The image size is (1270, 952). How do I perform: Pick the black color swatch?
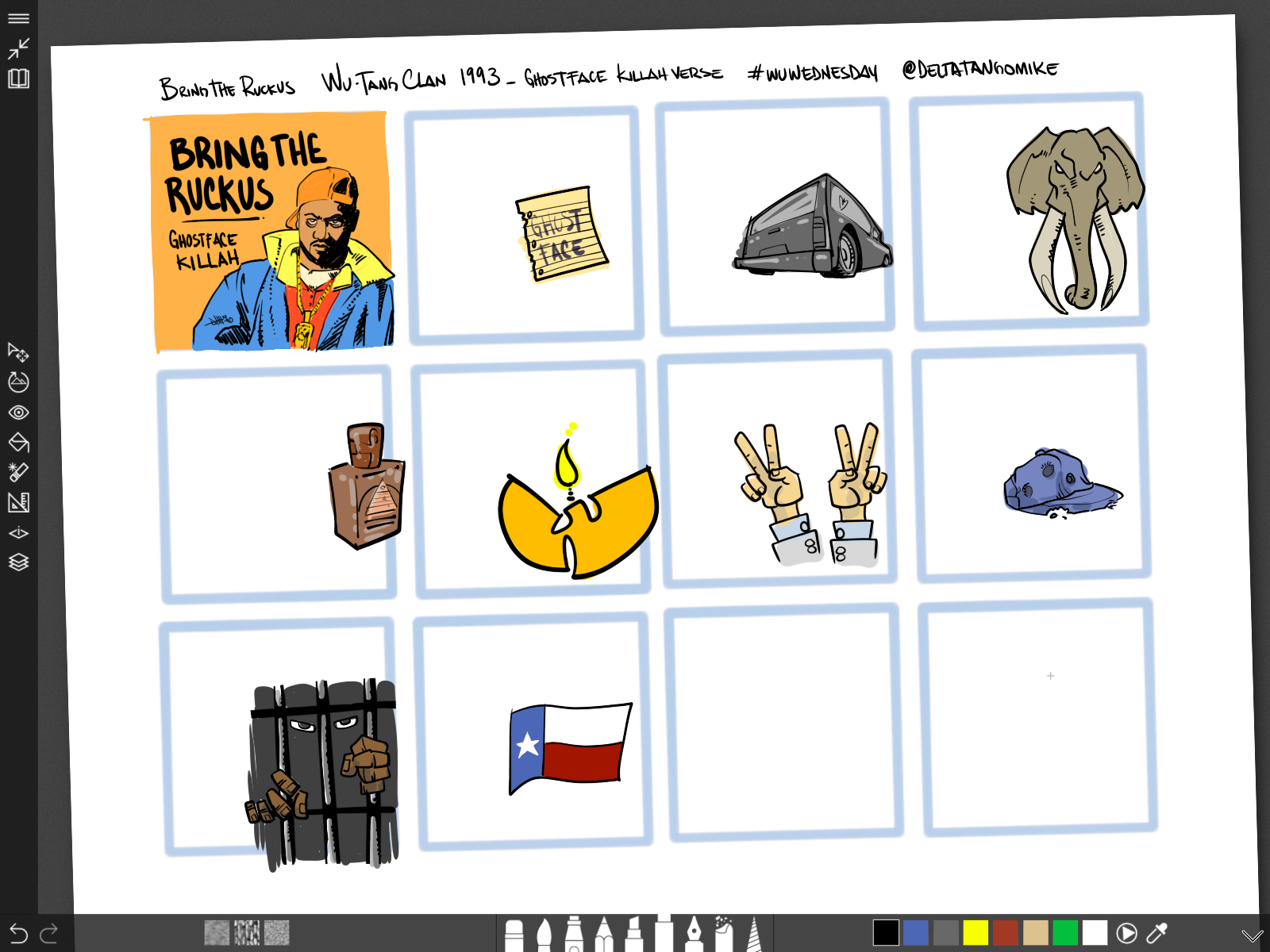[x=886, y=933]
